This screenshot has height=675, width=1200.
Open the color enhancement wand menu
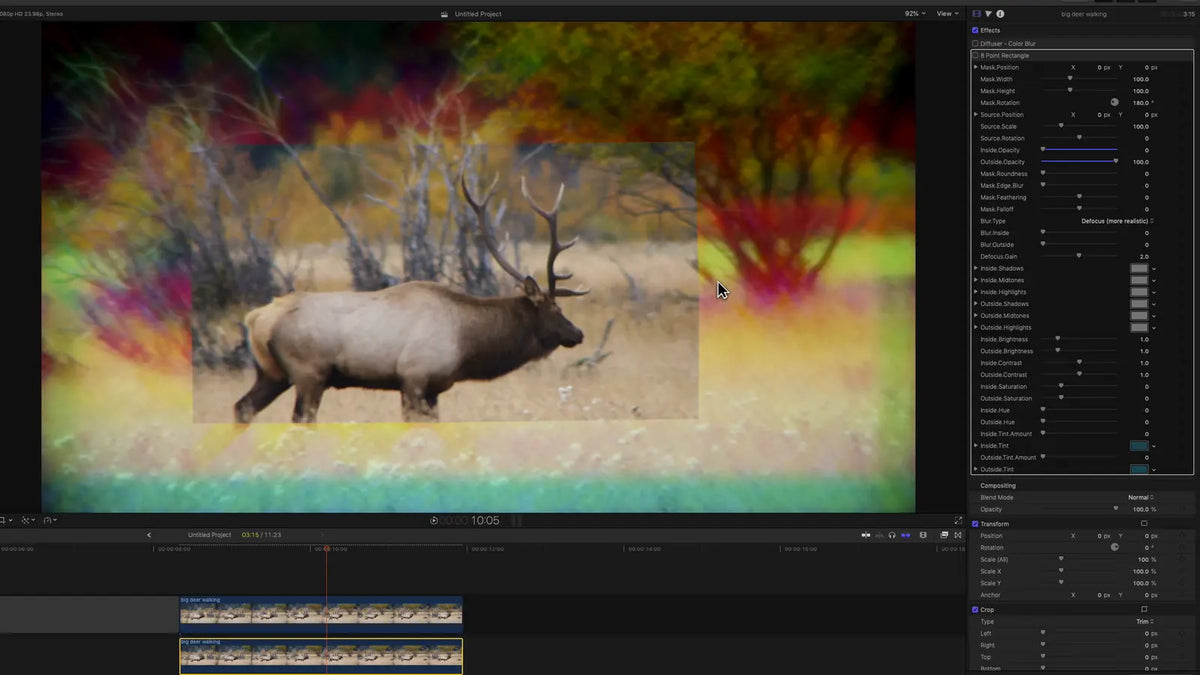(x=27, y=520)
